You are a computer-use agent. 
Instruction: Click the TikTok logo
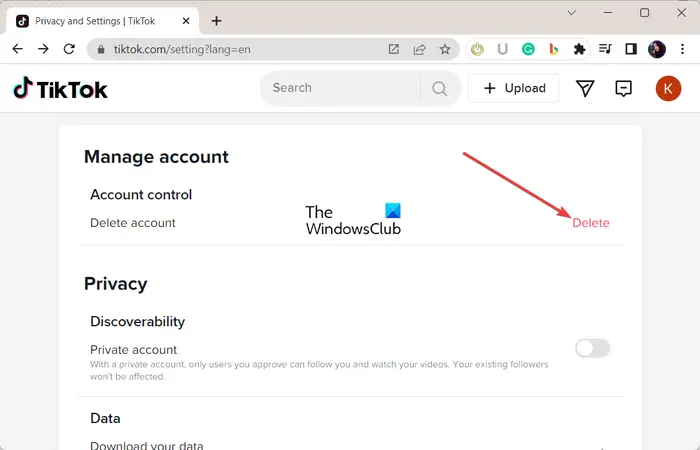pyautogui.click(x=60, y=88)
